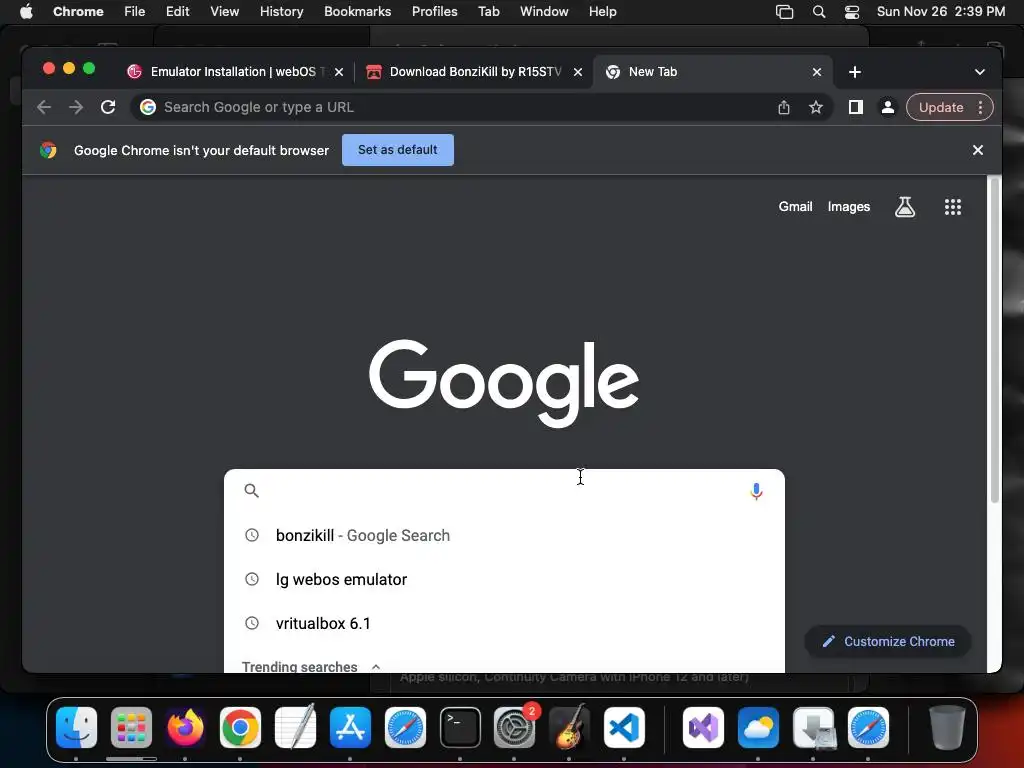Reload the current page
This screenshot has height=768, width=1024.
(x=108, y=107)
